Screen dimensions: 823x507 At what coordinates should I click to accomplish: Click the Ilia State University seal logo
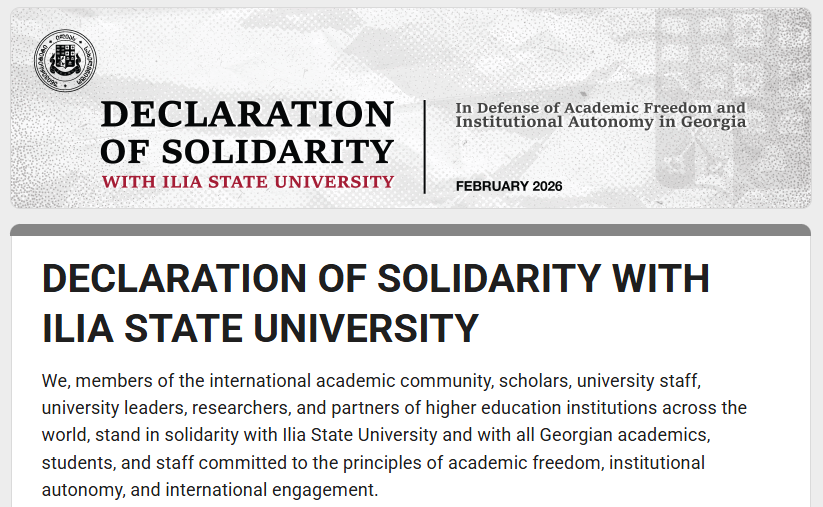pos(60,57)
